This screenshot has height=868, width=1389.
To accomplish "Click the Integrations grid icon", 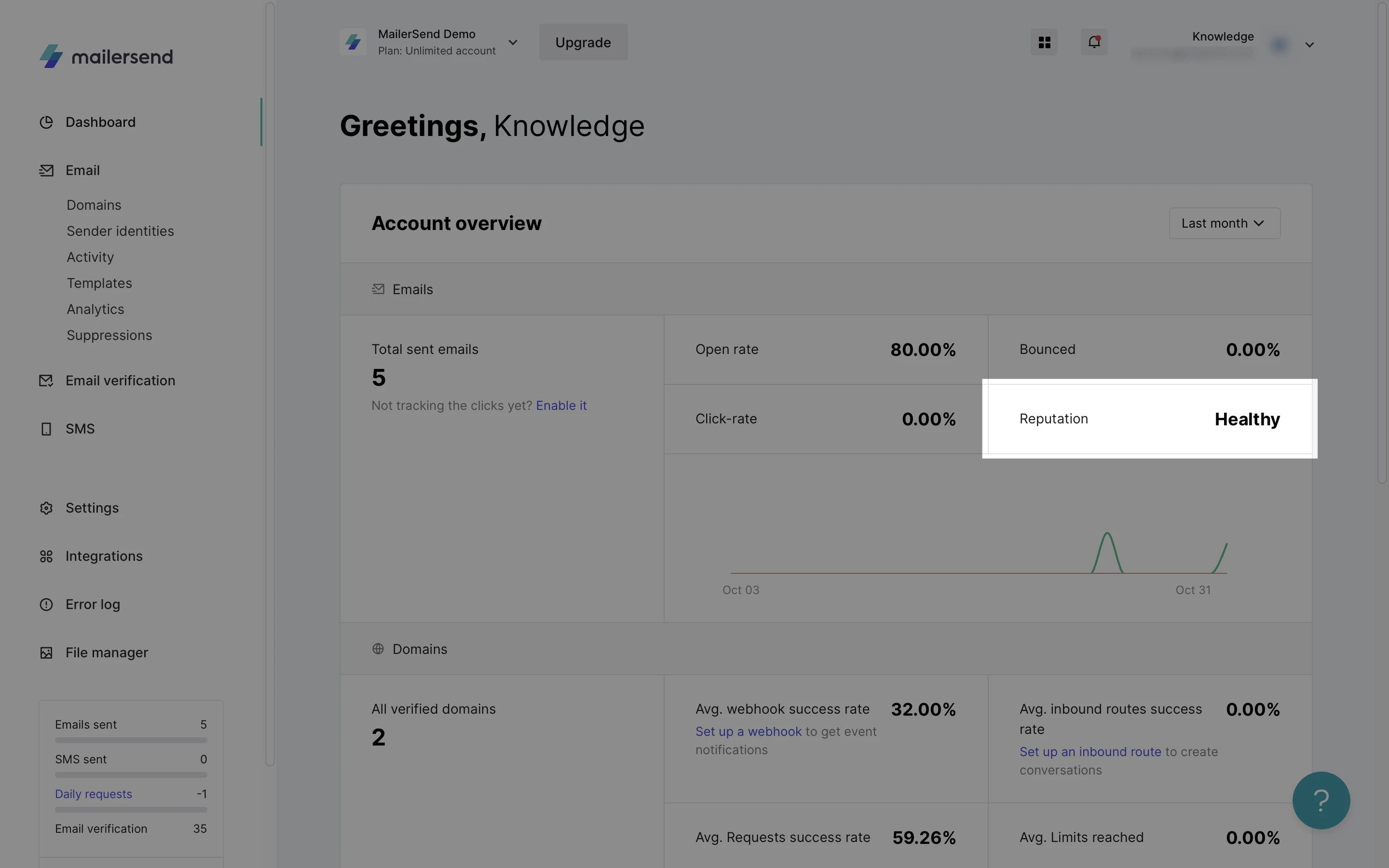I will pos(46,556).
